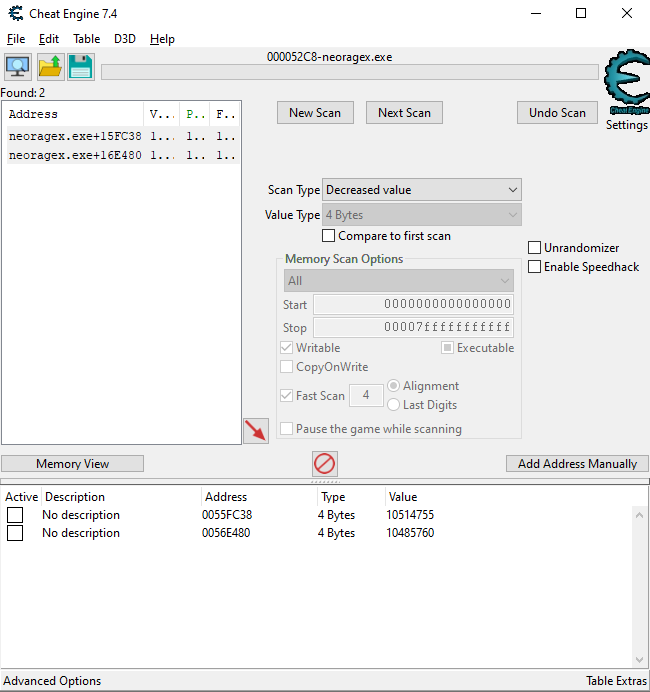Viewport: 650px width, 692px height.
Task: Click the scan progress bar
Action: 349,72
